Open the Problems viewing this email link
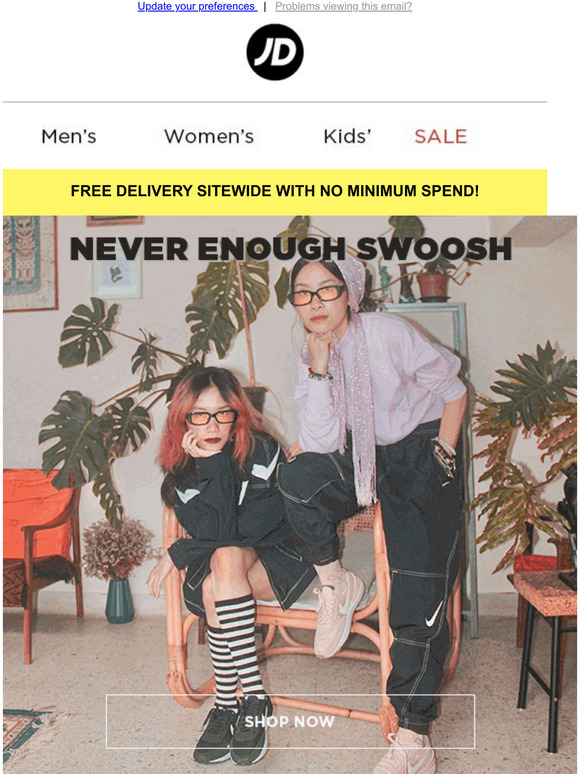580x774 pixels. 344,6
